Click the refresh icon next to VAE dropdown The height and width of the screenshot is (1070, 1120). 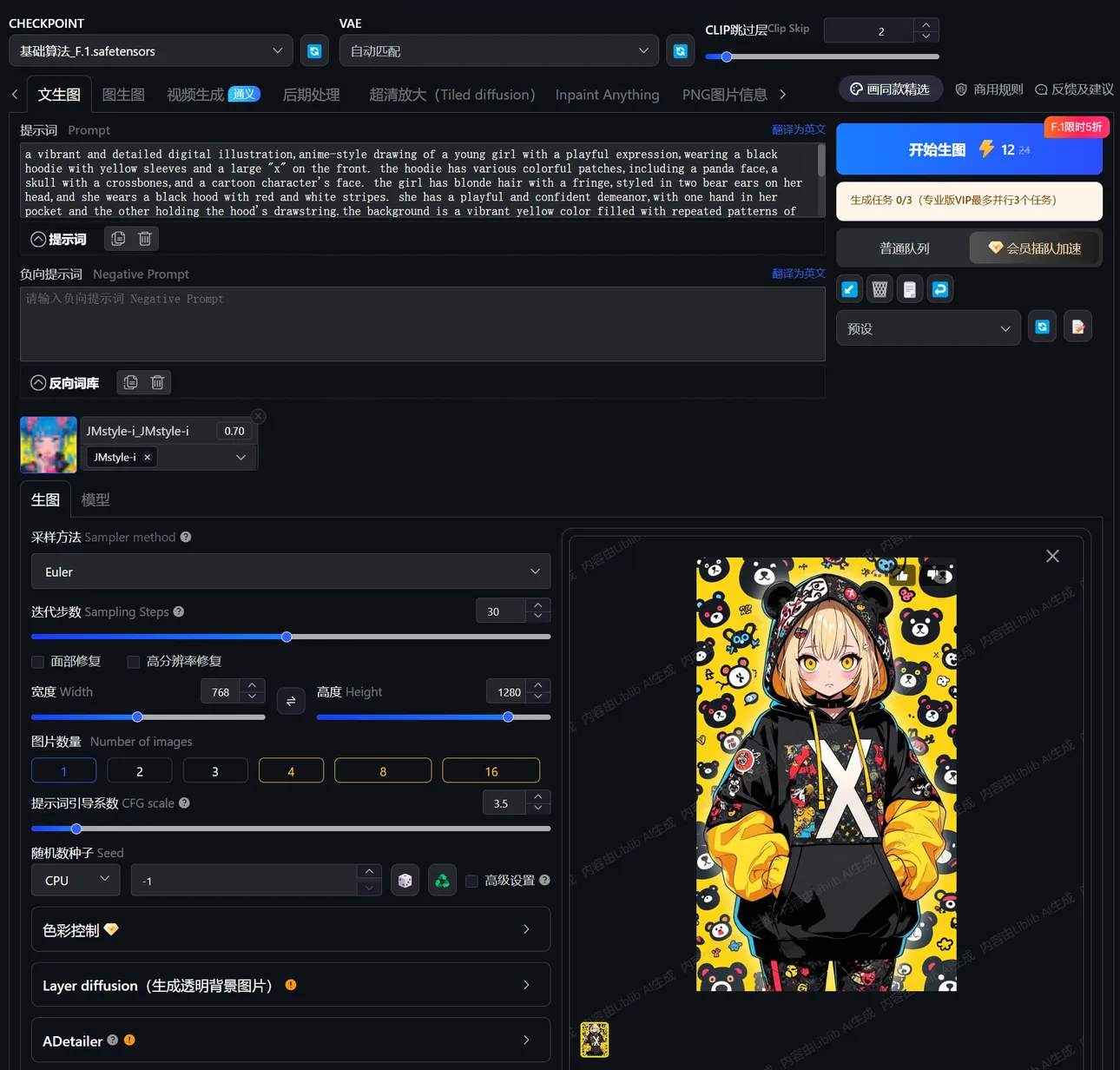tap(680, 51)
